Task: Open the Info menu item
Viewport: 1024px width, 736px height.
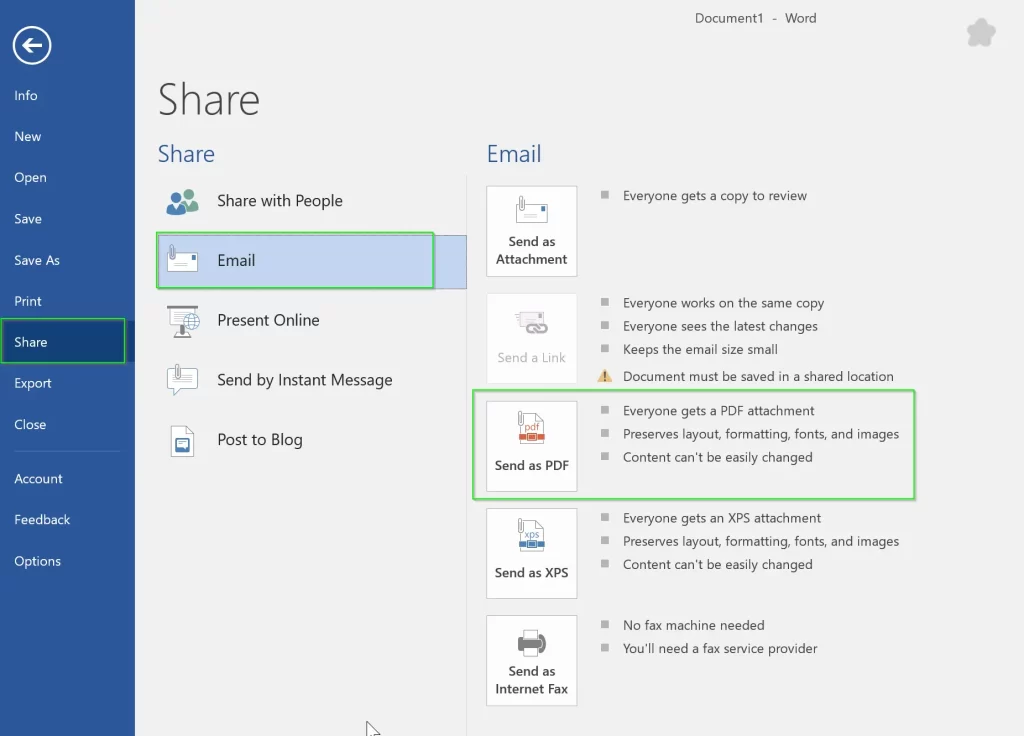Action: pos(26,95)
